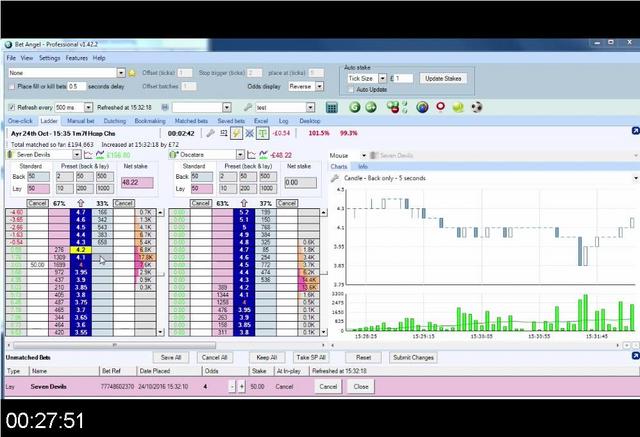Viewport: 640px width, 437px height.
Task: Click the Keep All button
Action: pos(267,358)
